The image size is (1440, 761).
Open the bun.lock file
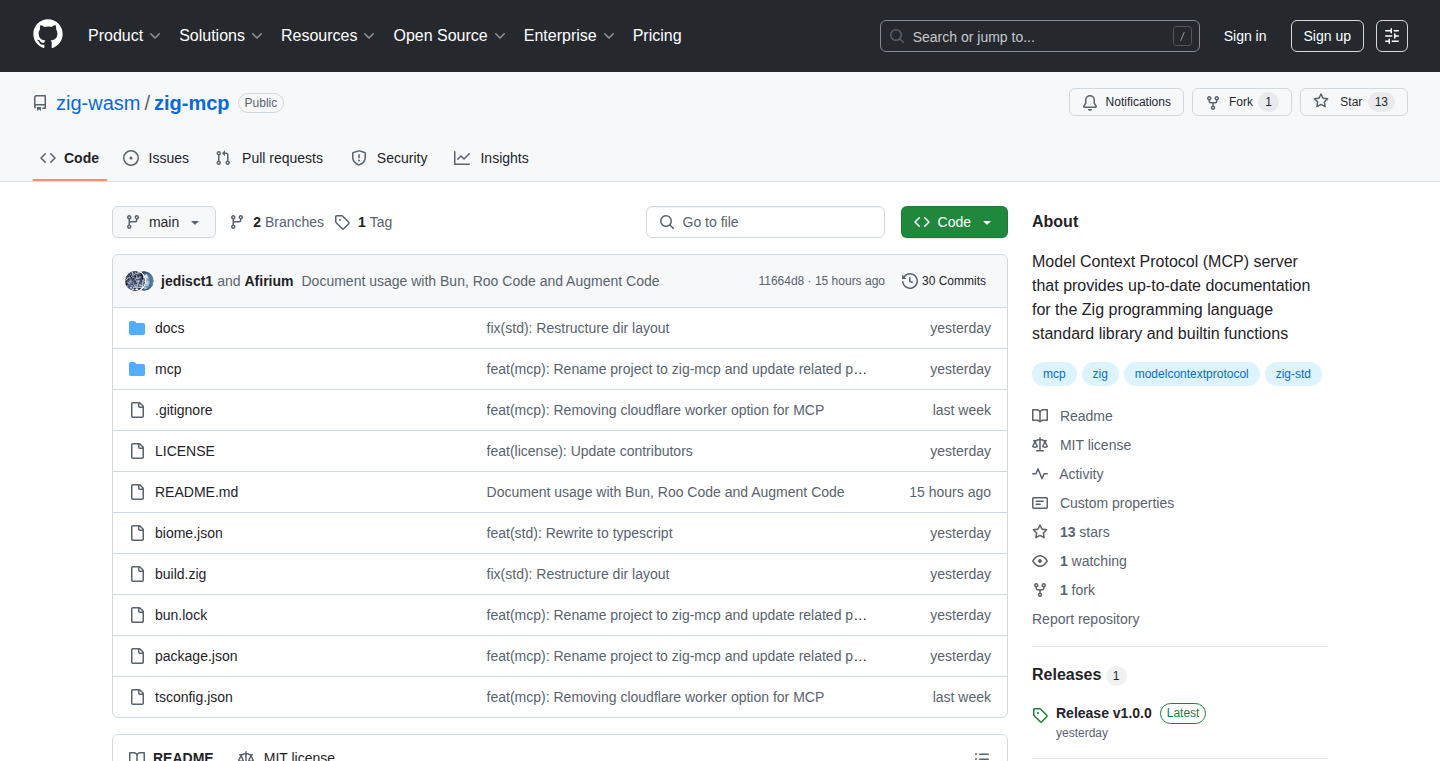(181, 615)
